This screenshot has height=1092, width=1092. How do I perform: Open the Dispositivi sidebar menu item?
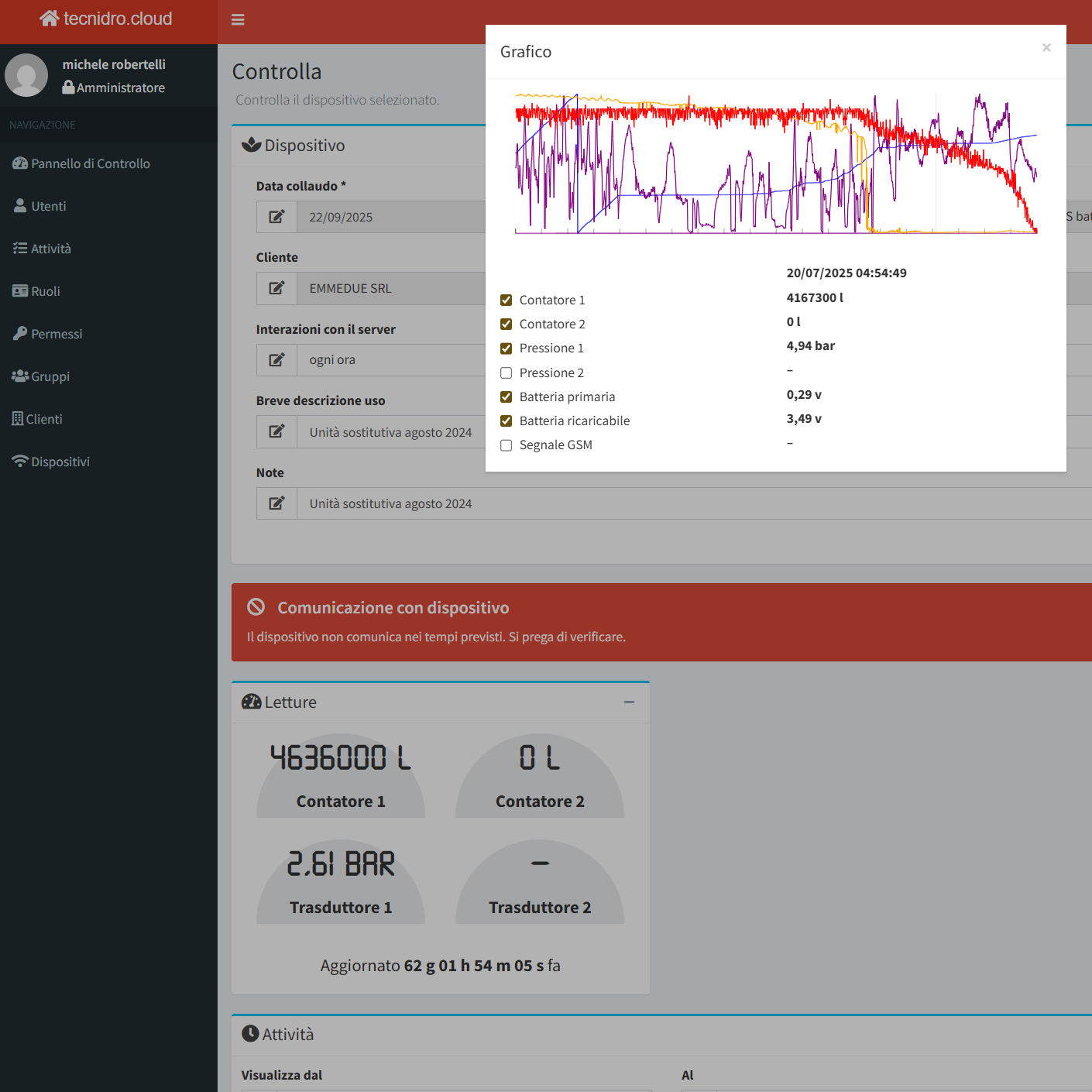[60, 462]
